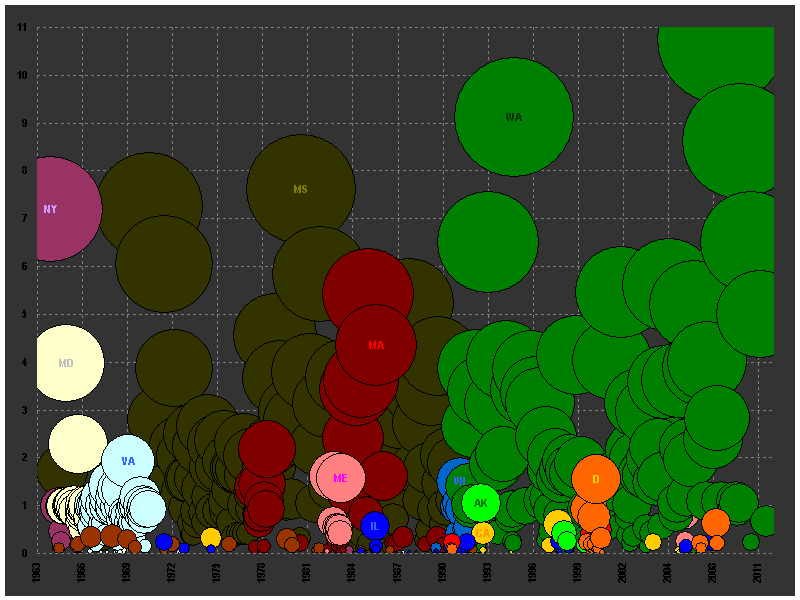Screen dimensions: 800x600
Task: Click the light blue VA bubble
Action: click(x=128, y=461)
